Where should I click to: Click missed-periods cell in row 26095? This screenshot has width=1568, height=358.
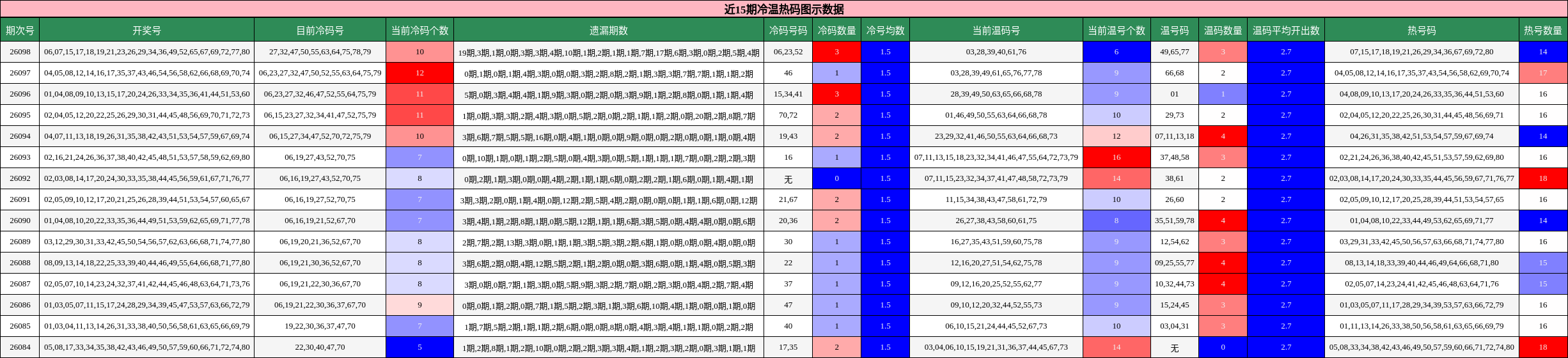coord(609,115)
